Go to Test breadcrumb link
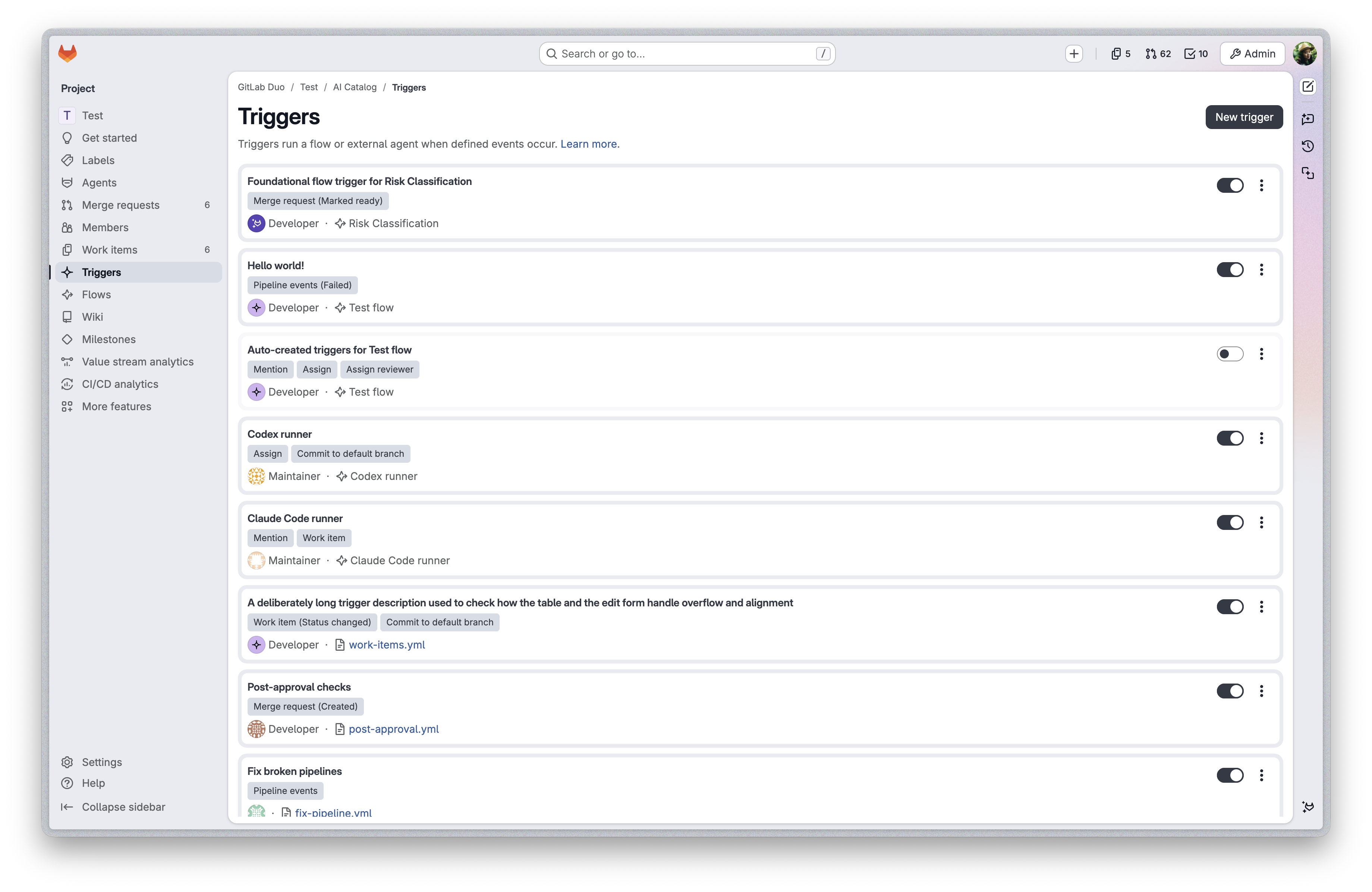The width and height of the screenshot is (1372, 892). click(308, 87)
